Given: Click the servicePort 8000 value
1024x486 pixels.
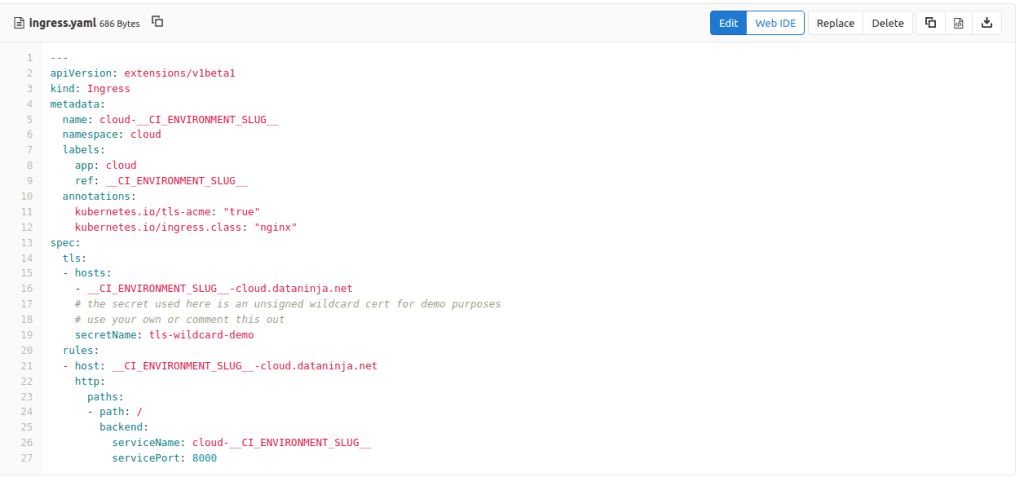Looking at the screenshot, I should (x=204, y=458).
